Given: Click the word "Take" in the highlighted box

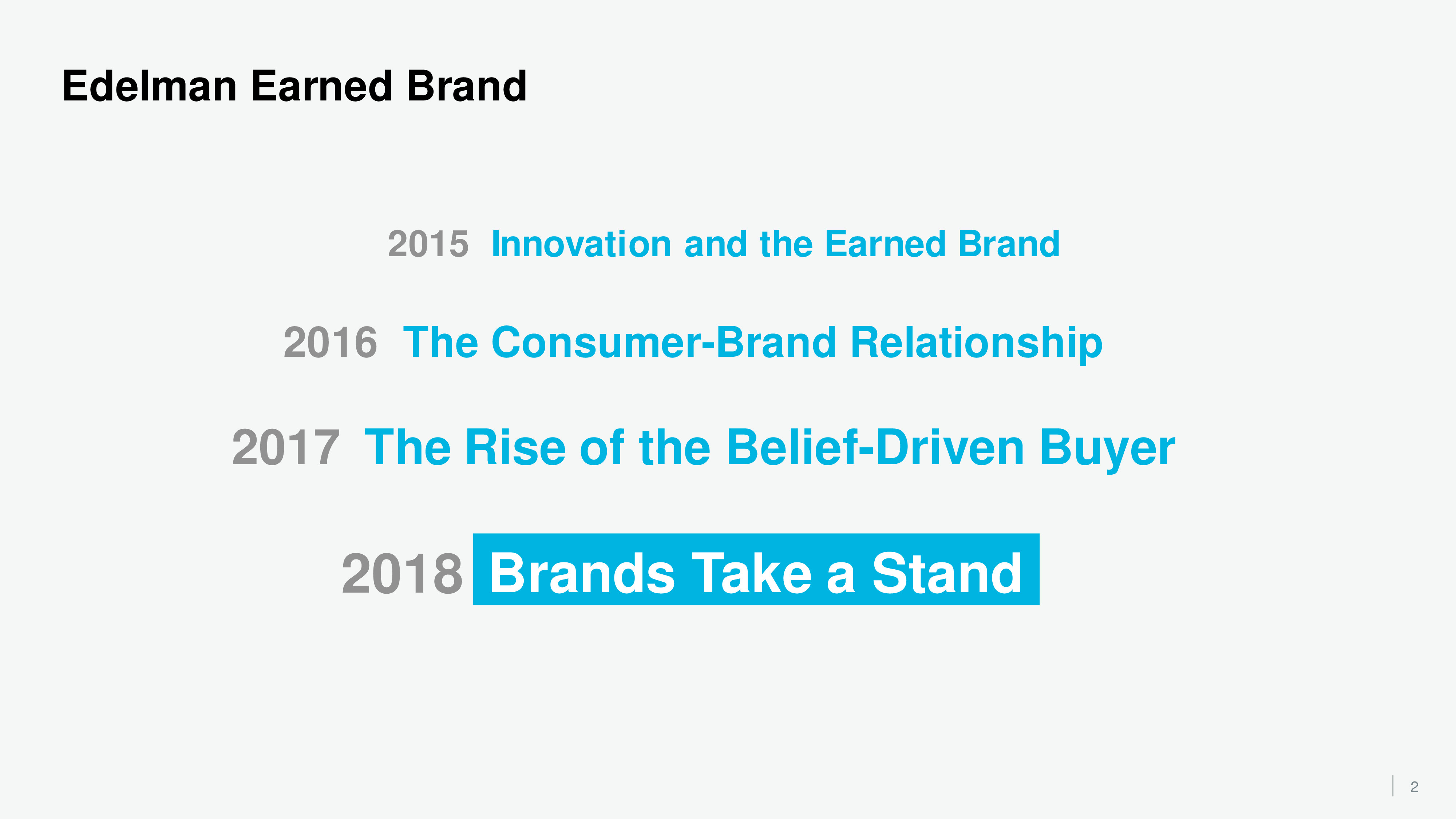Looking at the screenshot, I should [752, 574].
